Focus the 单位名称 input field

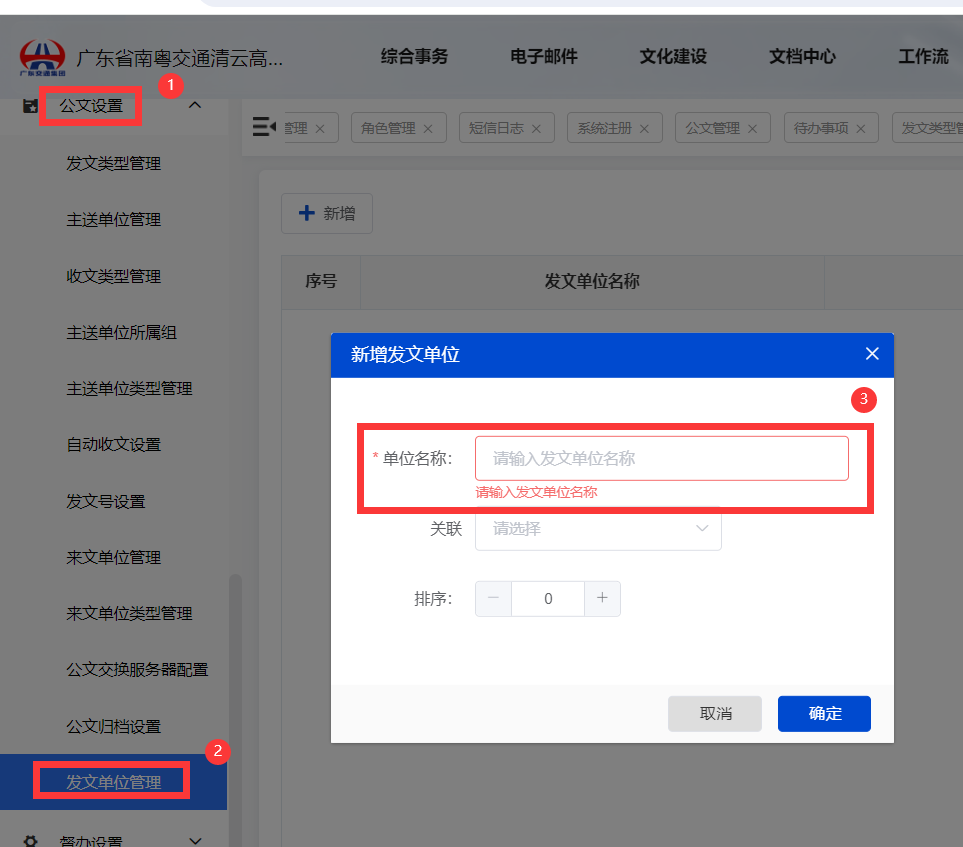(661, 458)
